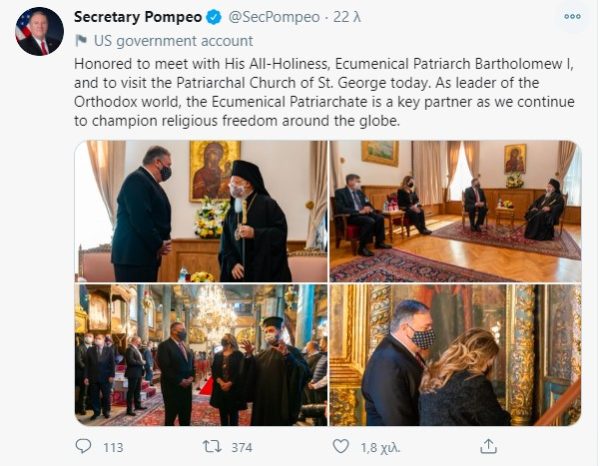Open the share icon menu
The height and width of the screenshot is (466, 600).
[488, 446]
